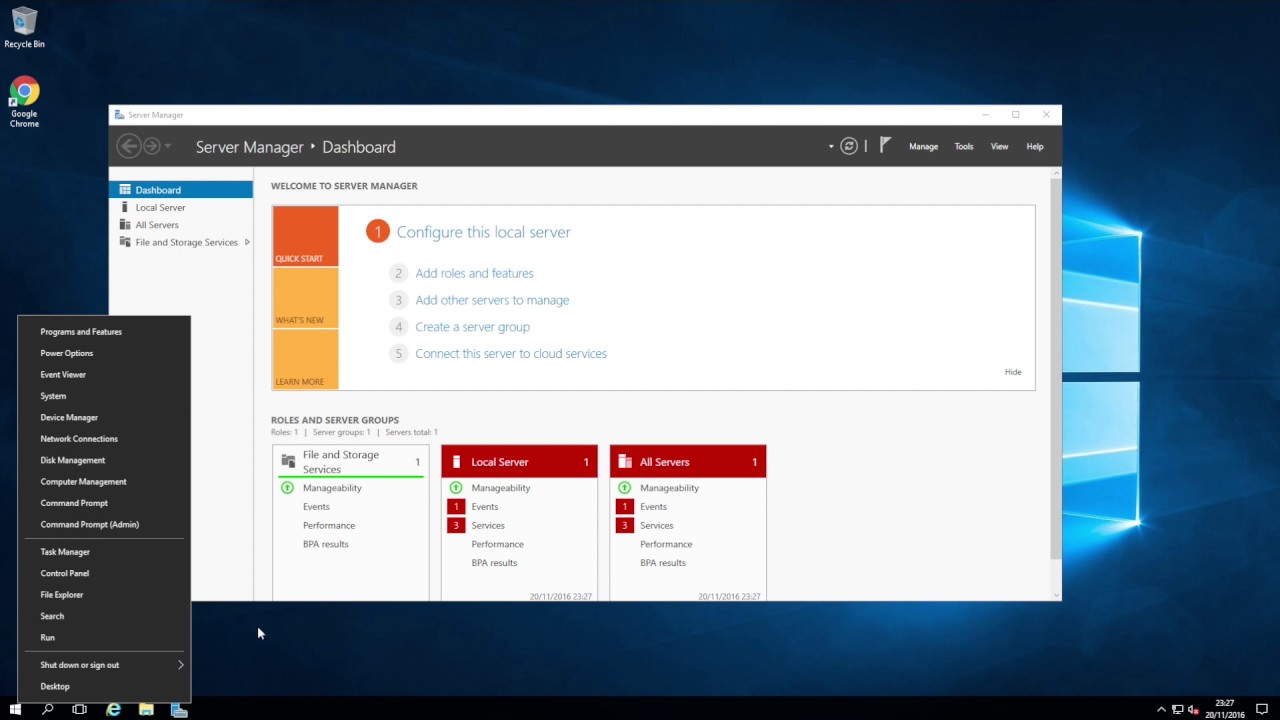Click File and Storage Services sidebar icon
1280x720 pixels.
(125, 242)
